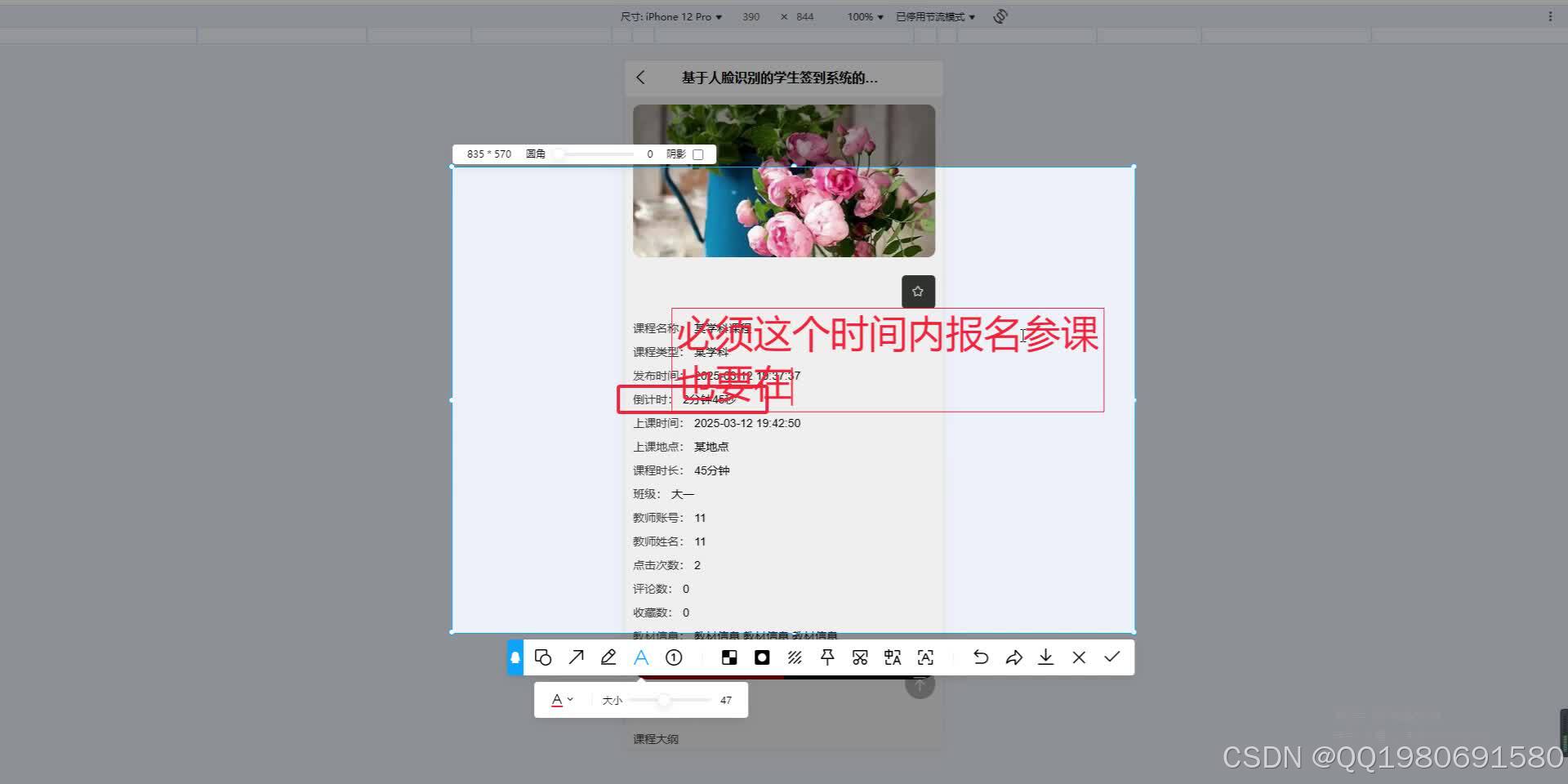Screen dimensions: 1568x784
Task: Pin the screenshot to screen
Action: coord(827,657)
